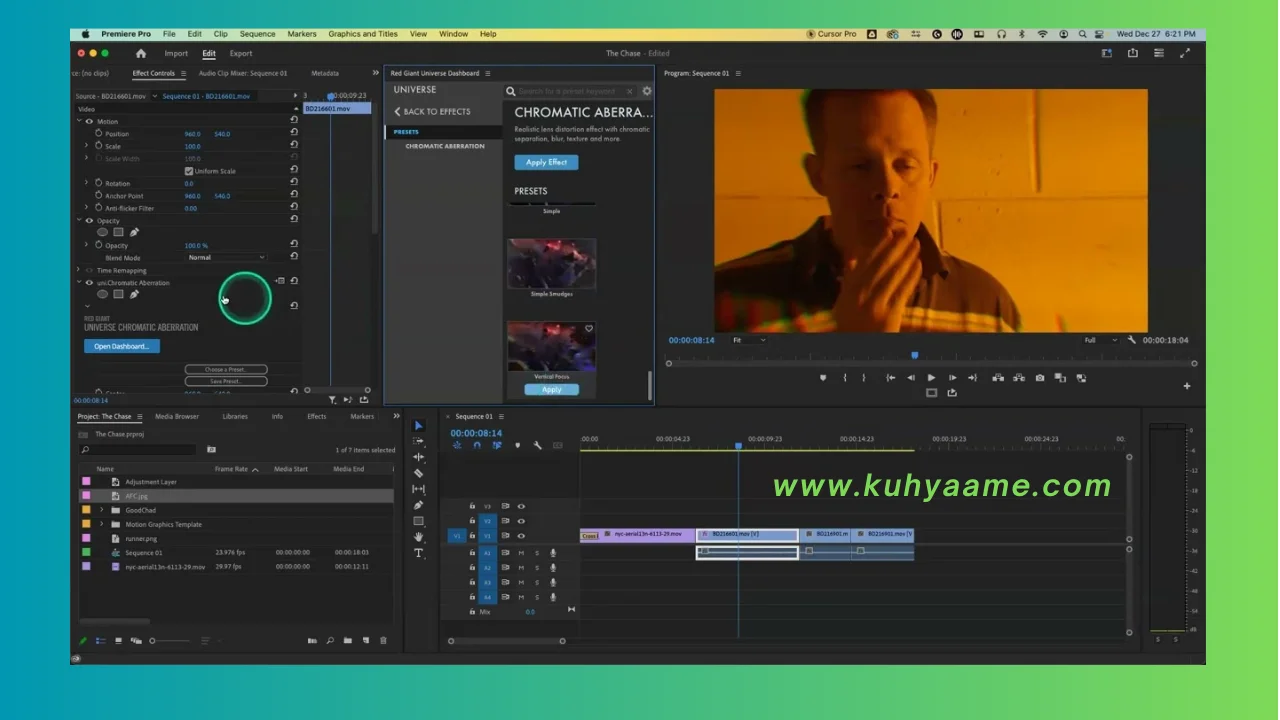This screenshot has width=1280, height=720.
Task: Click Apply Effect button
Action: pyautogui.click(x=546, y=162)
